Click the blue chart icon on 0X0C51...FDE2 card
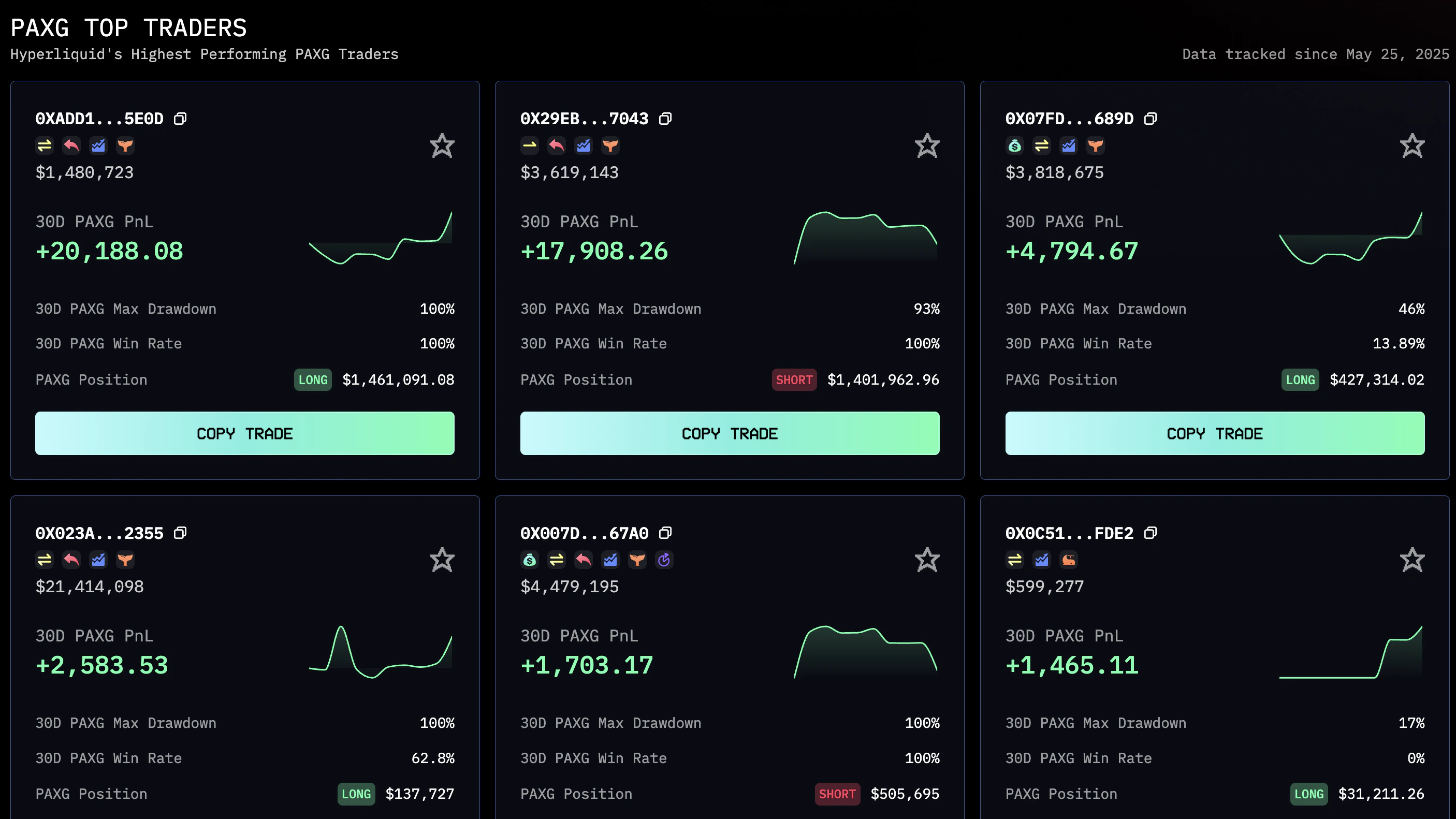This screenshot has height=819, width=1456. 1041,560
